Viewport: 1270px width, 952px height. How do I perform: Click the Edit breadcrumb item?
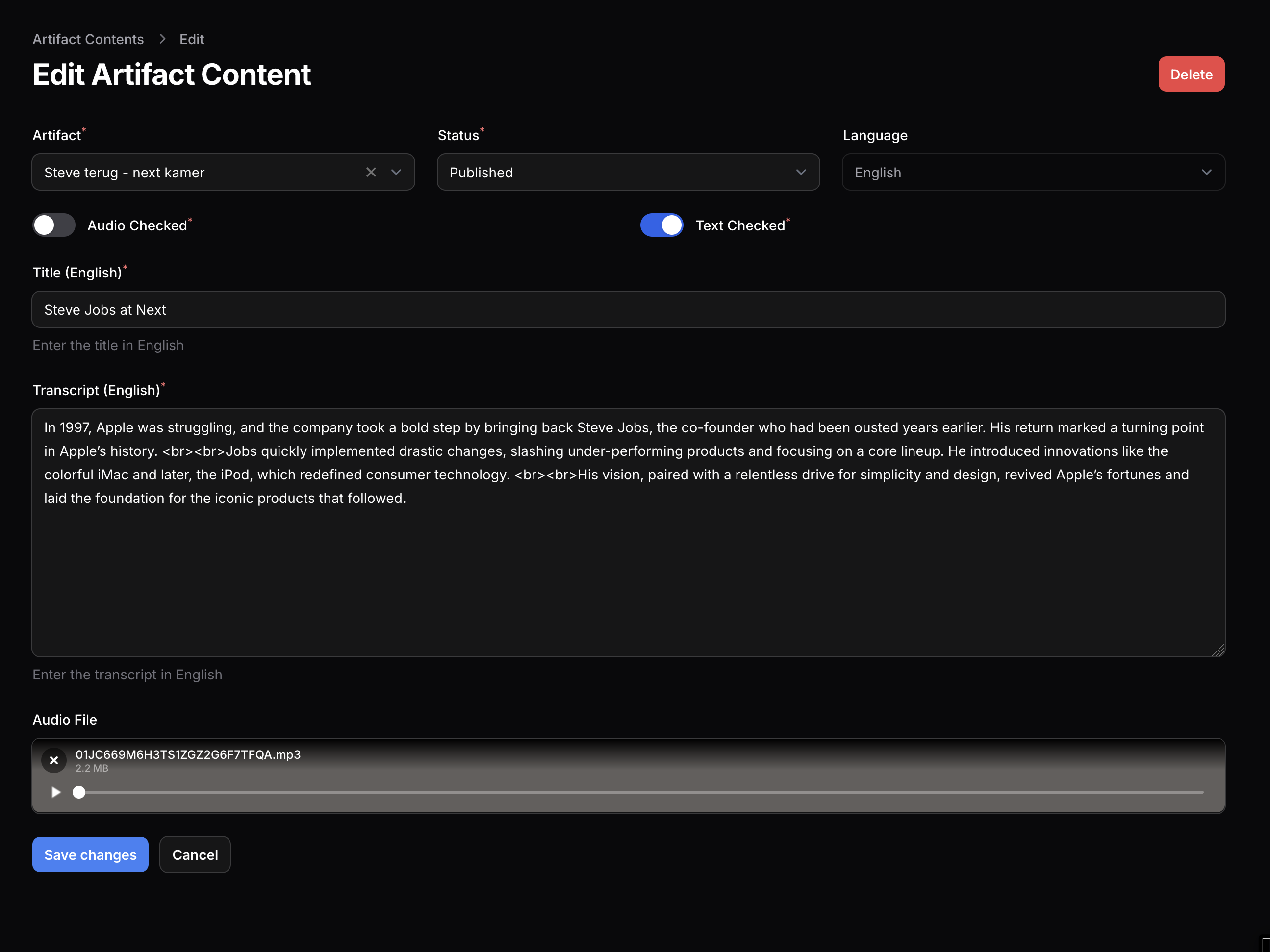pos(191,39)
